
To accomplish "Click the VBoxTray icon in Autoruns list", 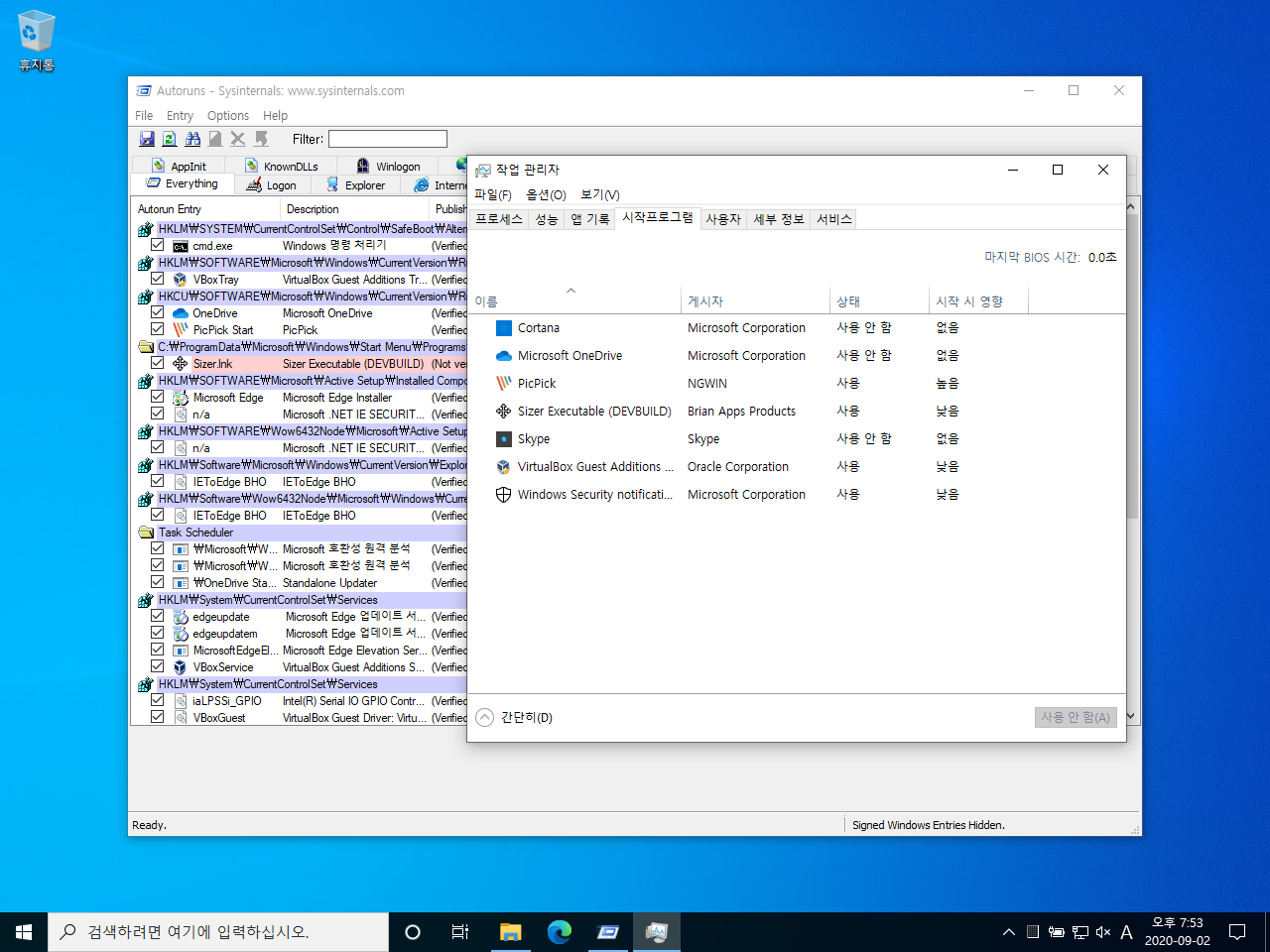I will pyautogui.click(x=181, y=280).
